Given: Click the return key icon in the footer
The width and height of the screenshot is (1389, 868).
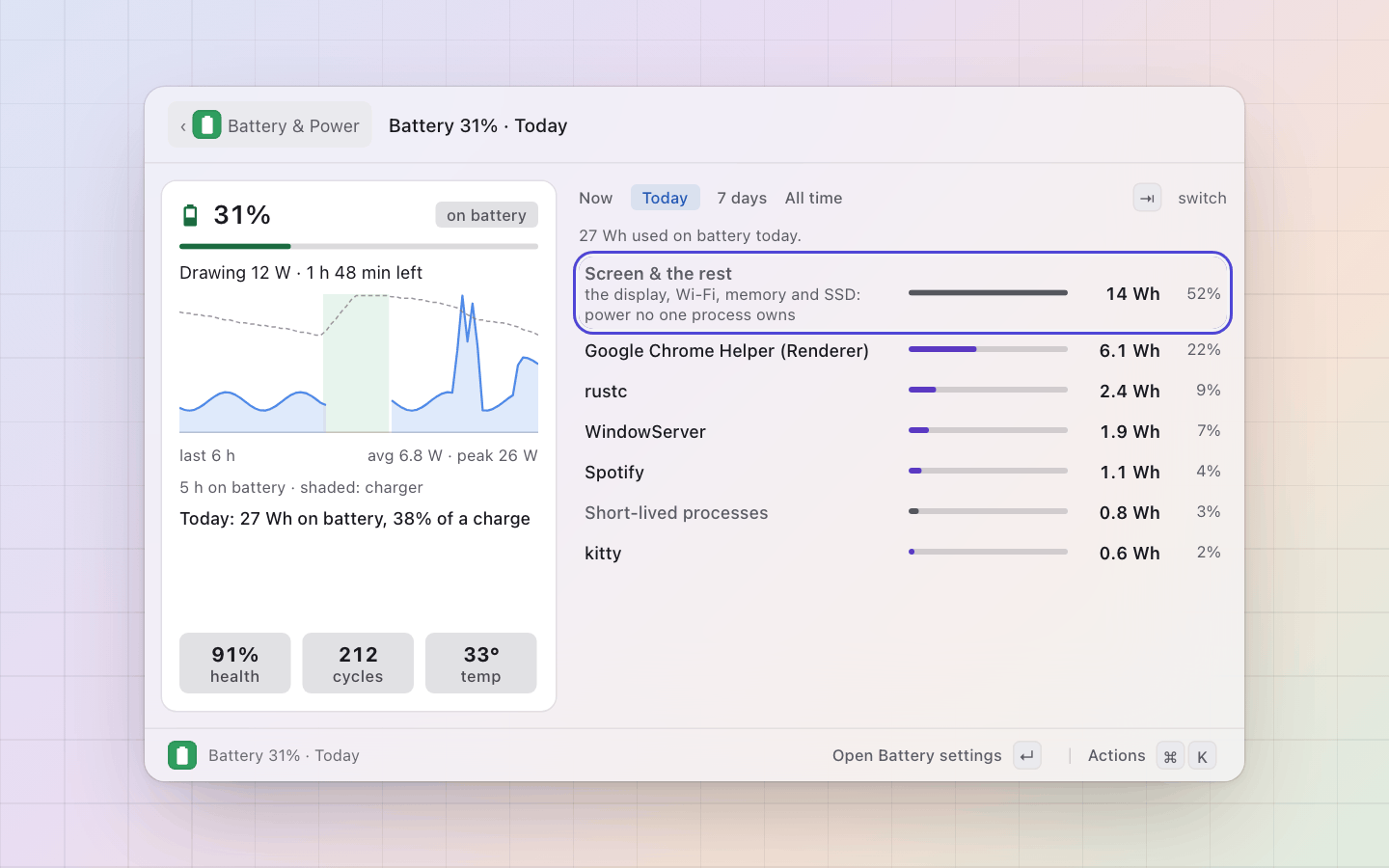Looking at the screenshot, I should click(x=1027, y=756).
